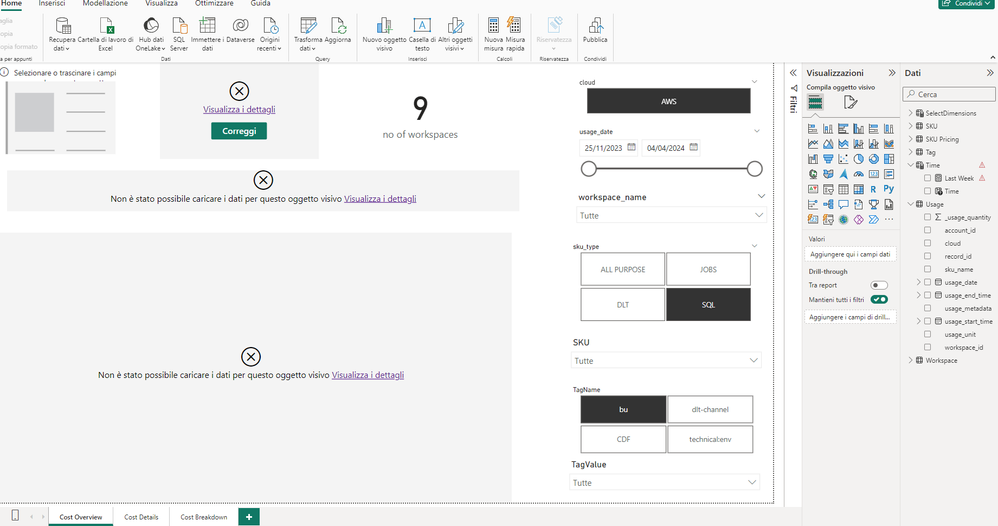Select the Python visual icon
Image resolution: width=998 pixels, height=526 pixels.
889,188
